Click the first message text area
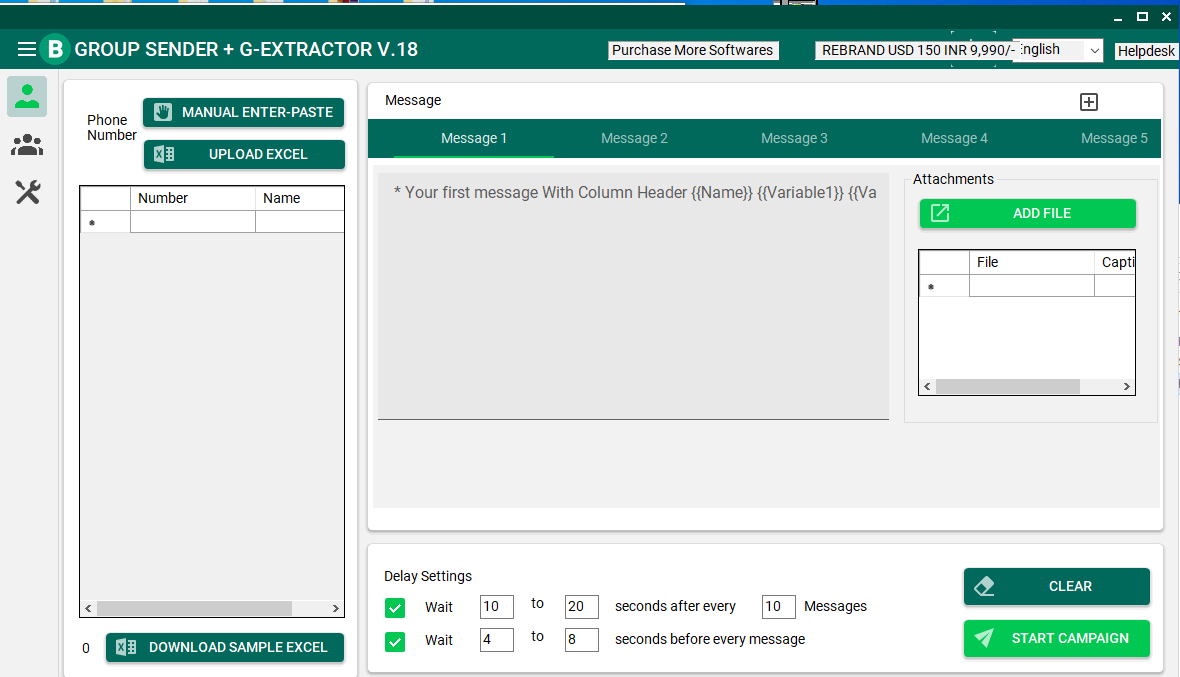 tap(632, 300)
